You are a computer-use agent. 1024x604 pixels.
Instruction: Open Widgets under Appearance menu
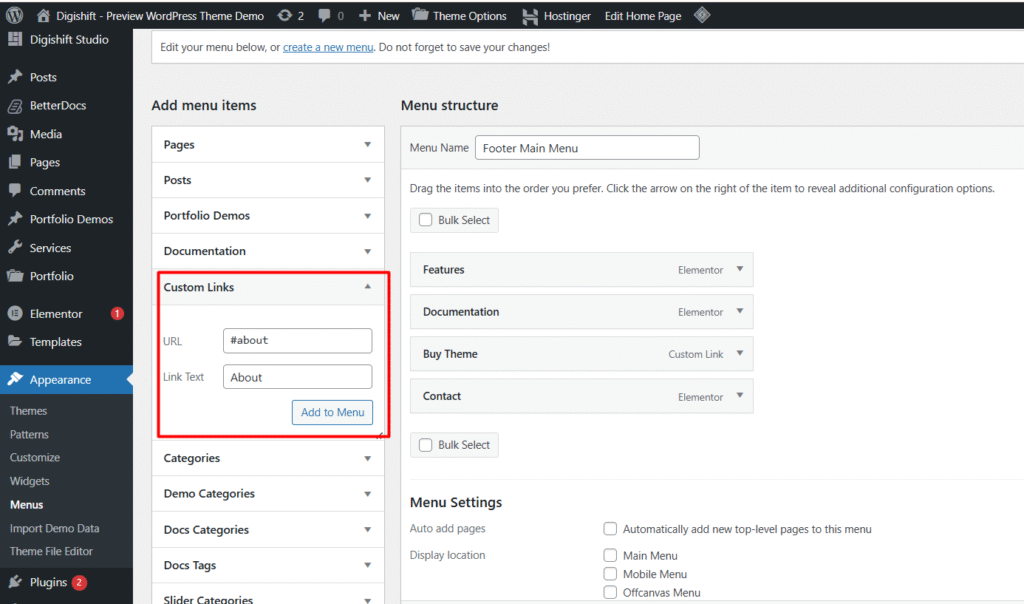pos(29,481)
